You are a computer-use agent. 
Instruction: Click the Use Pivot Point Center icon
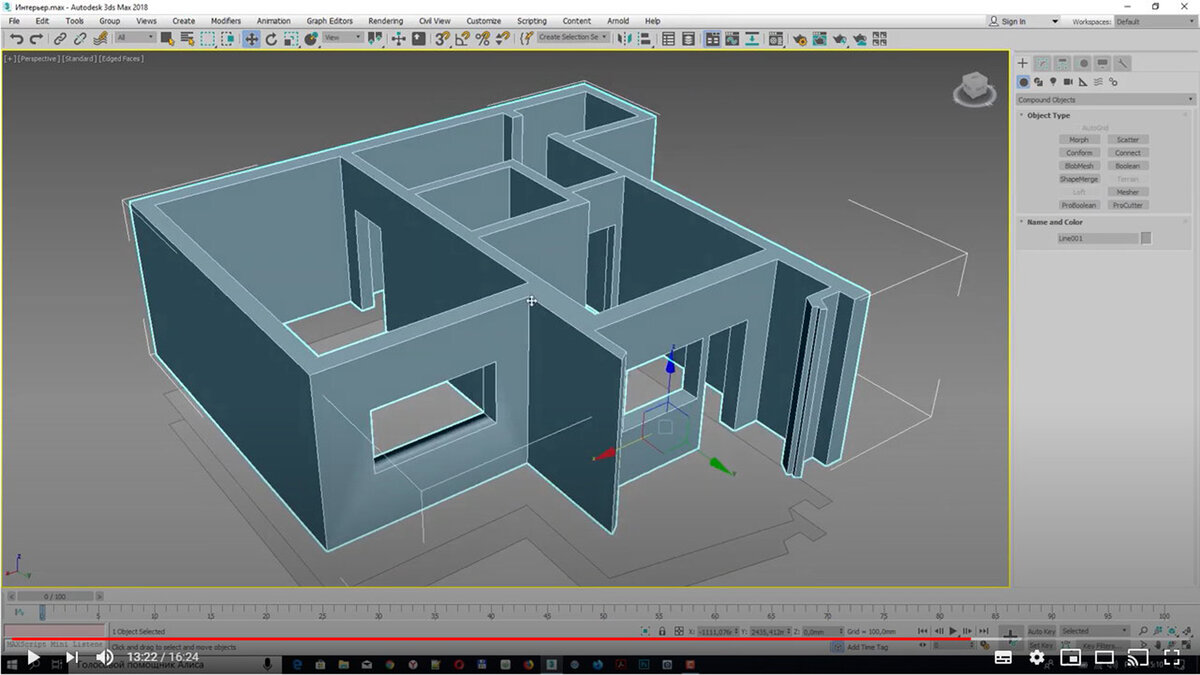point(375,39)
